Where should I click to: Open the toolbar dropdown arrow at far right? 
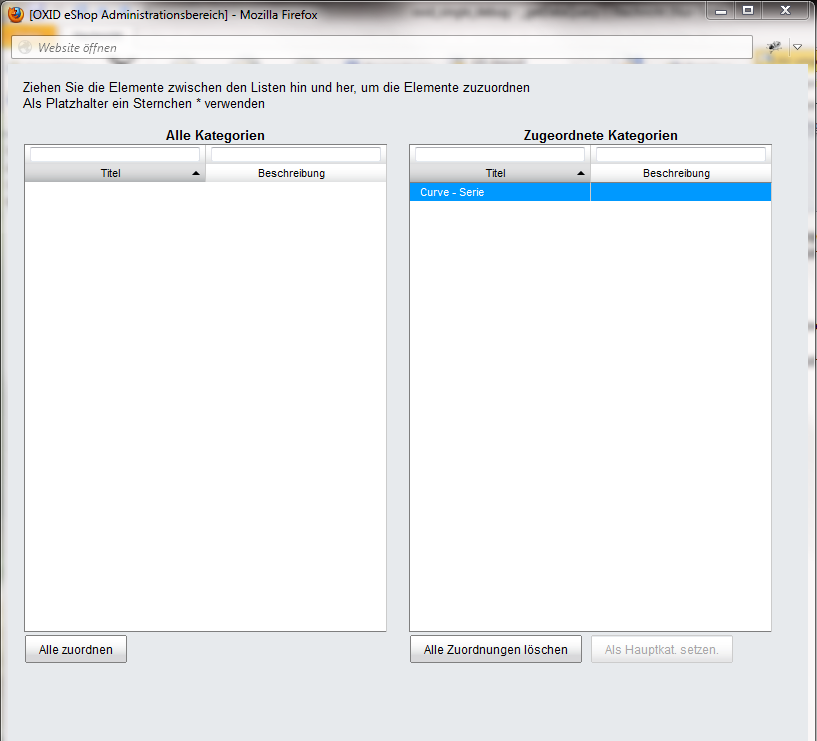pyautogui.click(x=797, y=47)
